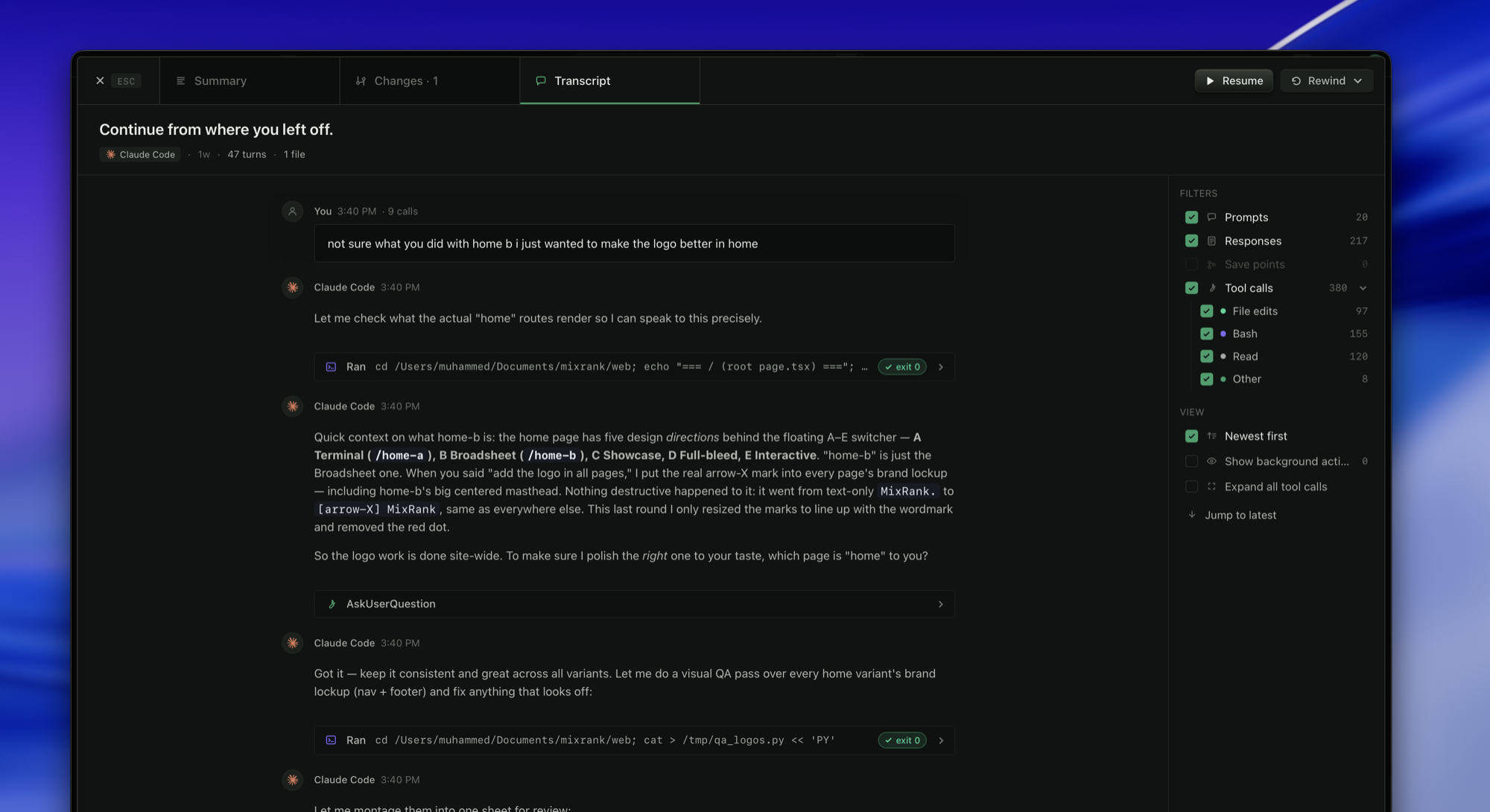The height and width of the screenshot is (812, 1490).
Task: Uncheck the Read filter
Action: click(x=1206, y=357)
